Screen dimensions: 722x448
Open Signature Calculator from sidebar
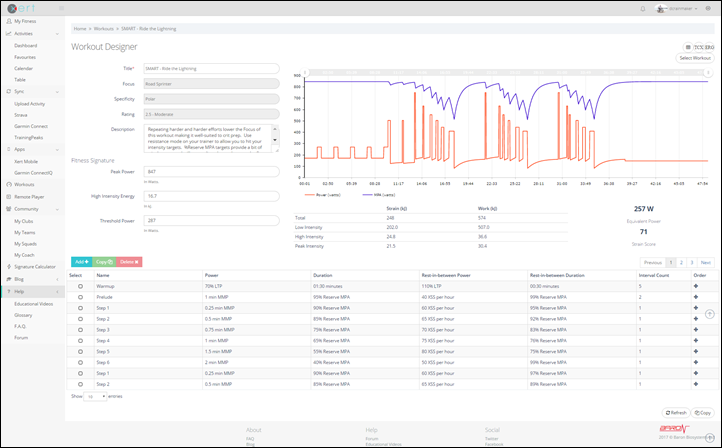34,267
